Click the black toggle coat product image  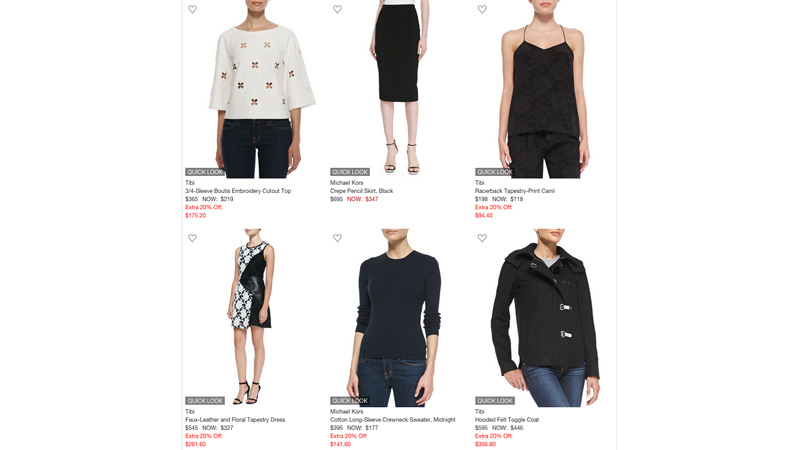545,317
